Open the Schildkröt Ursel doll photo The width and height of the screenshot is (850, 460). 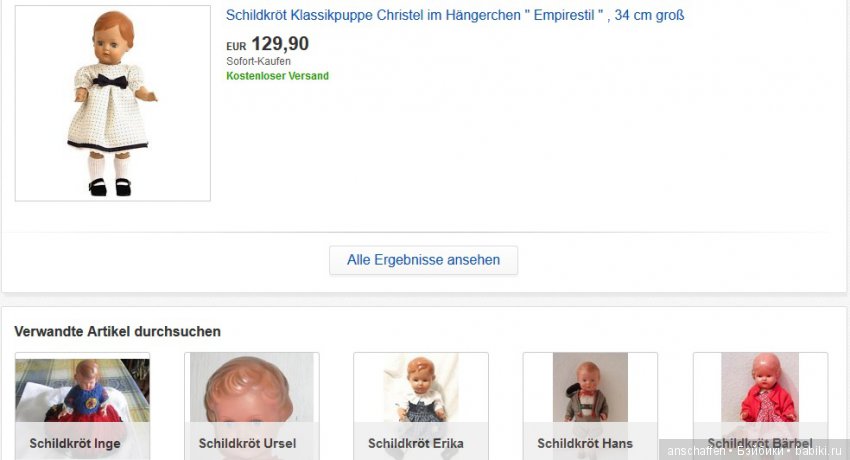[x=251, y=389]
